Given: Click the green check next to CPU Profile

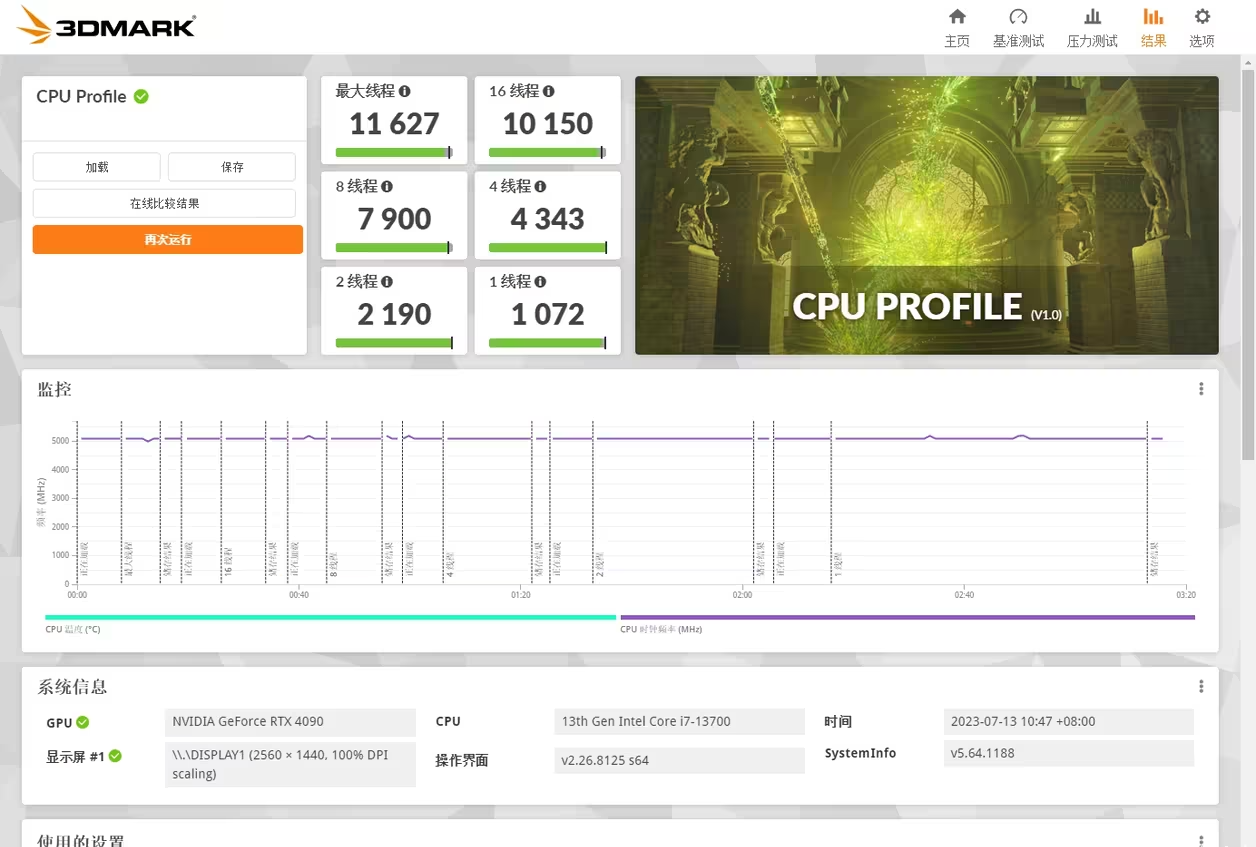Looking at the screenshot, I should (x=142, y=96).
